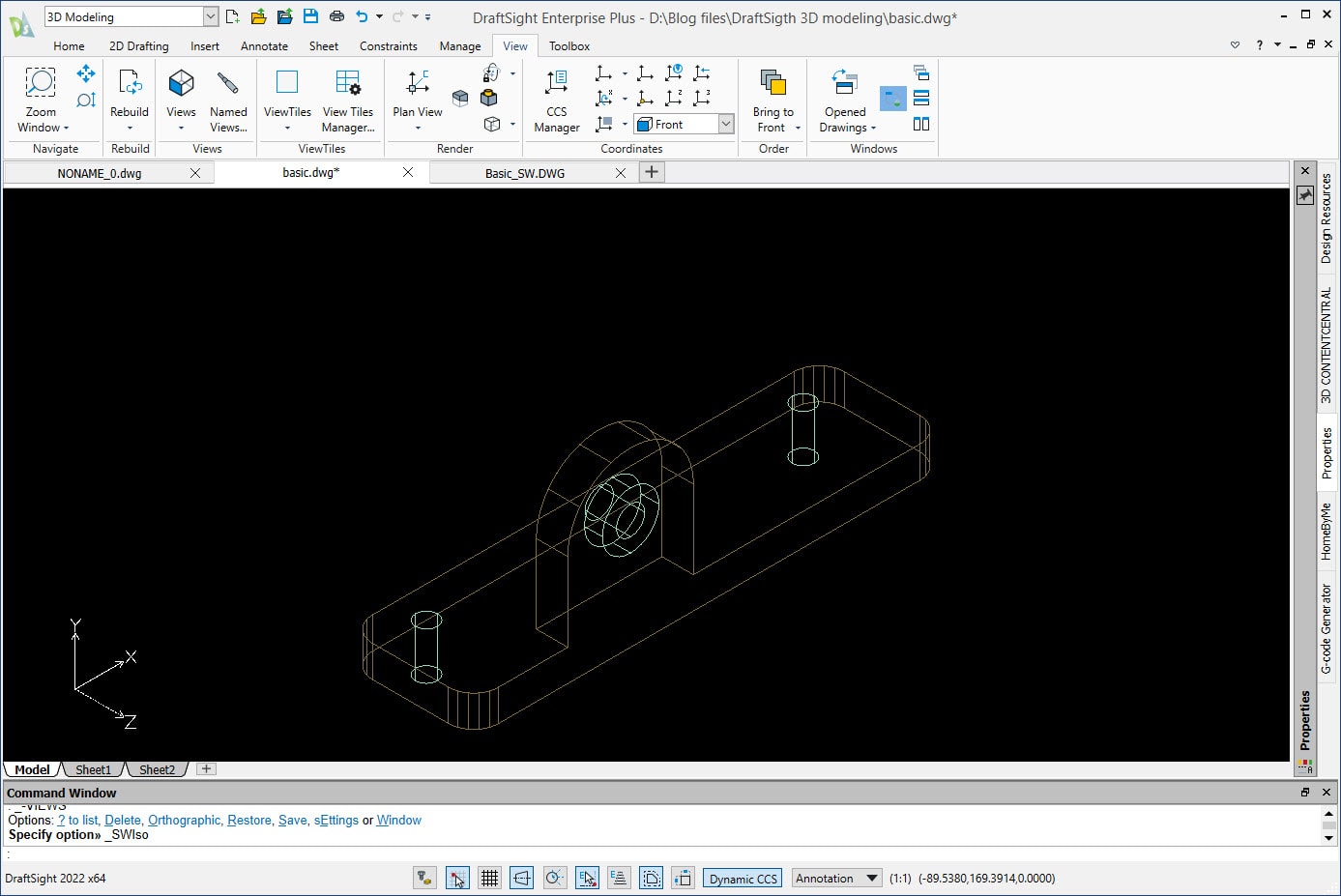The image size is (1341, 896).
Task: Click the ViewTiles square icon
Action: pos(287,82)
